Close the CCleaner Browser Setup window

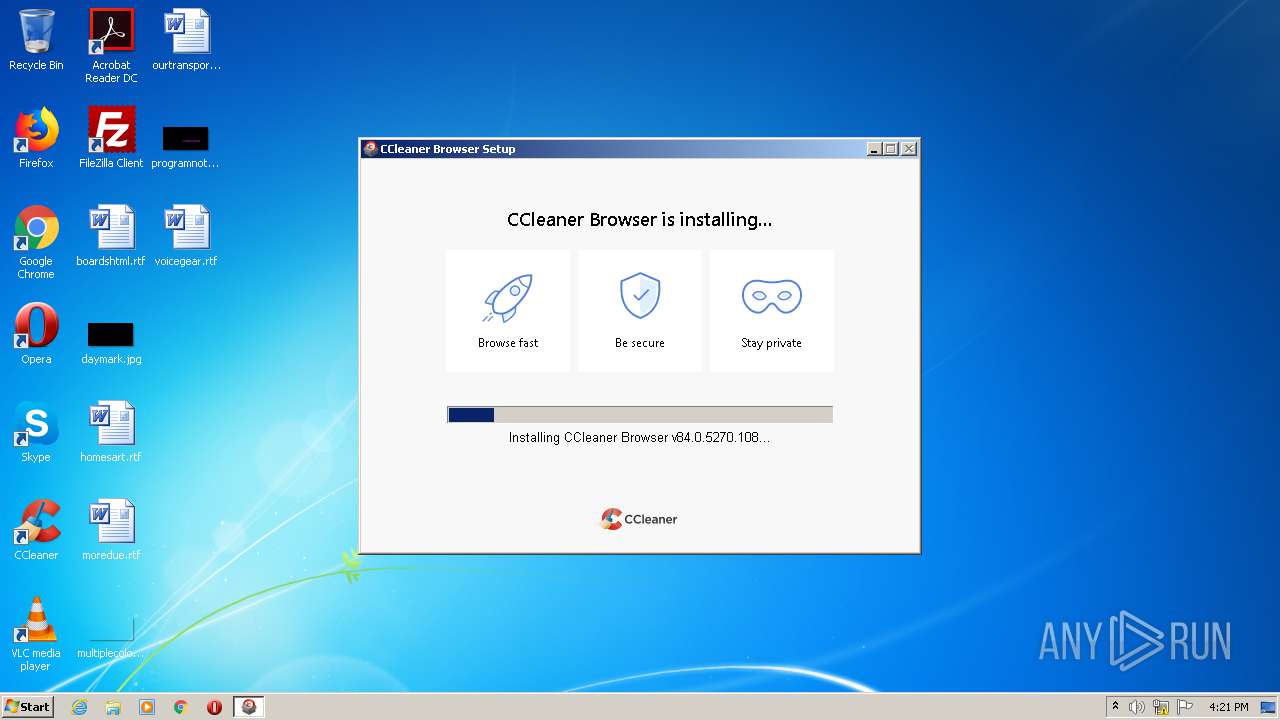click(x=908, y=149)
